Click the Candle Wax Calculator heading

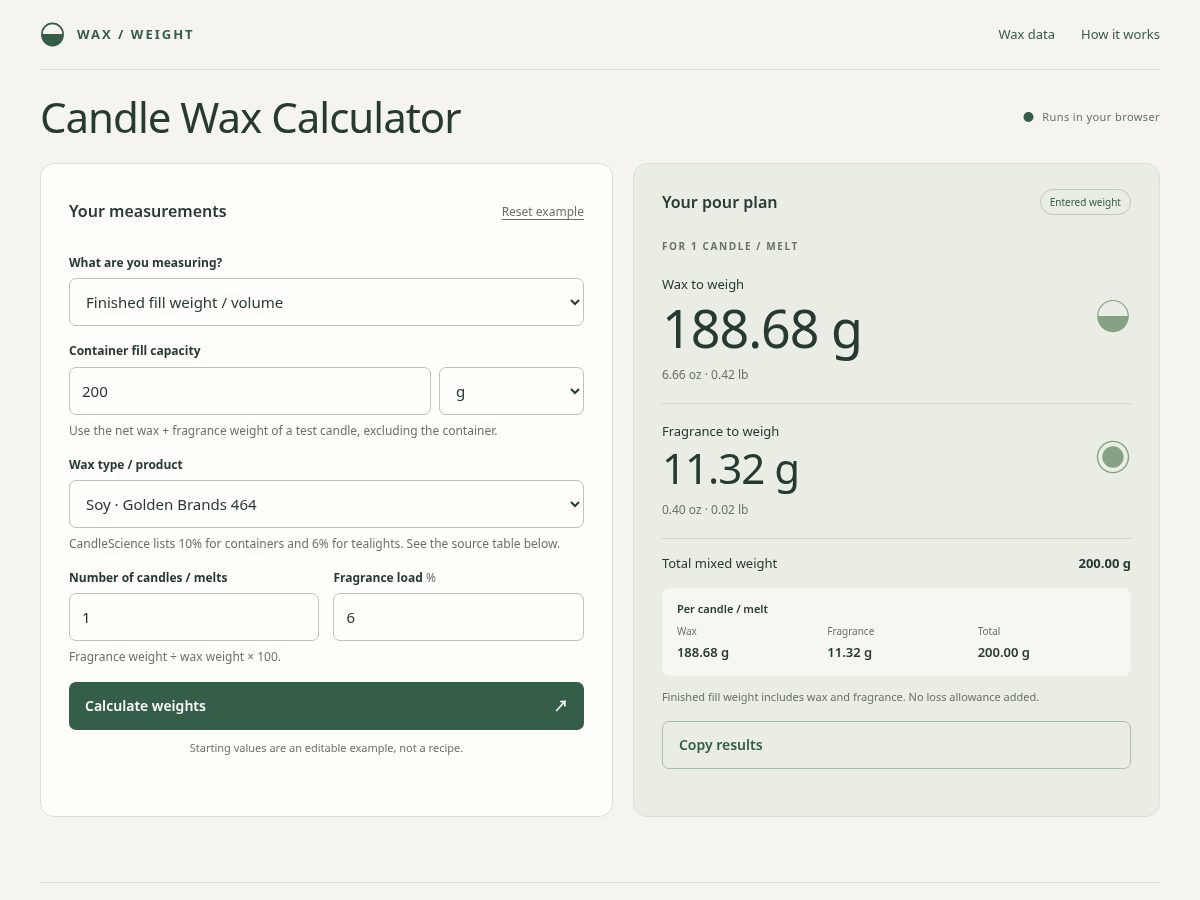(250, 118)
